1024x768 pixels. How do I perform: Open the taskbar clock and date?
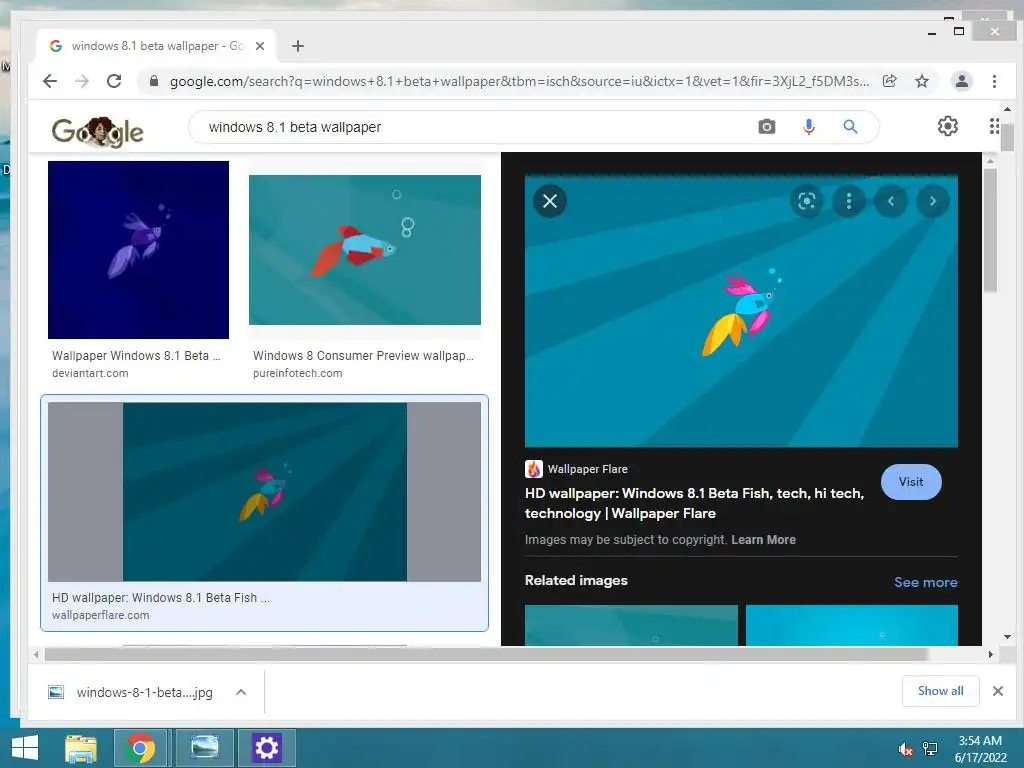[980, 749]
